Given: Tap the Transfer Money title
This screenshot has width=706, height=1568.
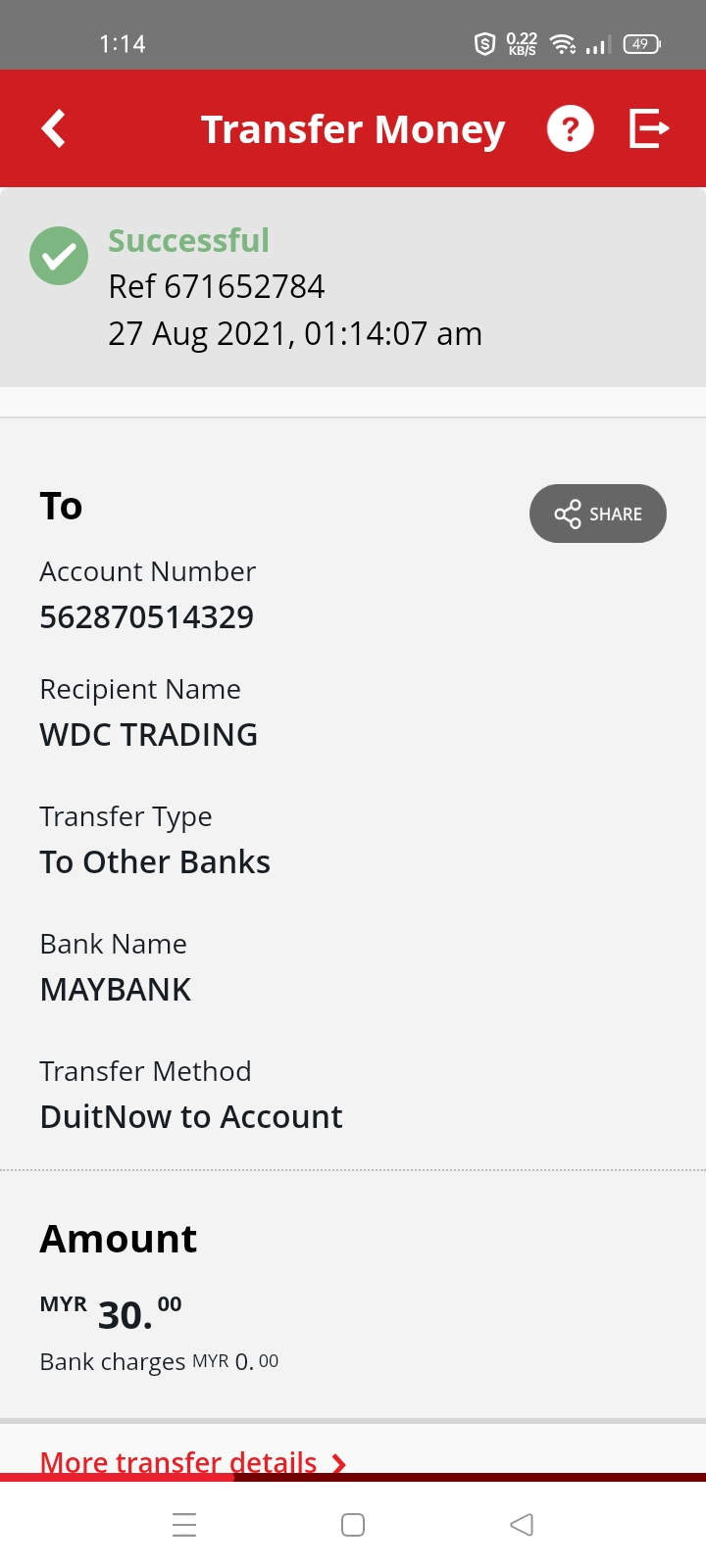Looking at the screenshot, I should 353,129.
